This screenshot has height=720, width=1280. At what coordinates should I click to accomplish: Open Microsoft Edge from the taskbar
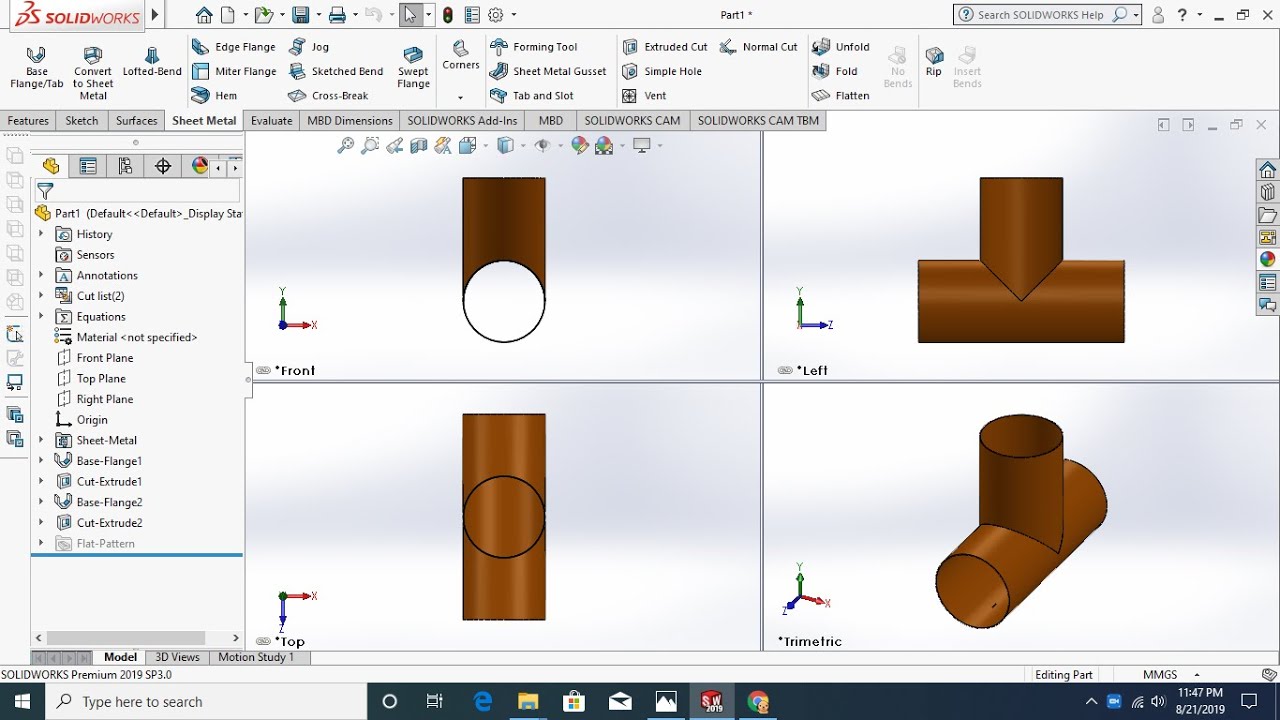click(x=483, y=702)
